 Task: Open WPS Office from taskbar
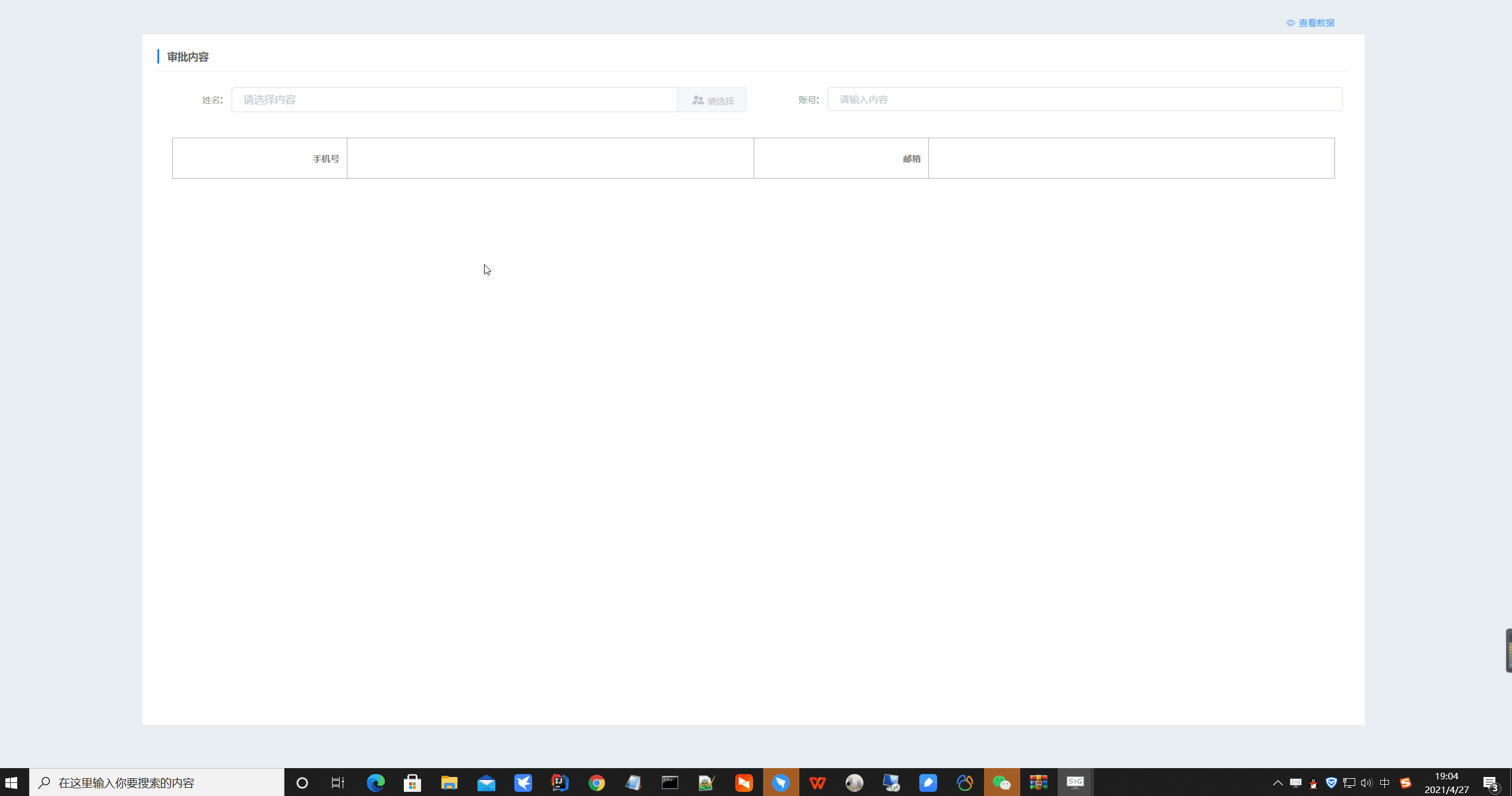pos(817,782)
